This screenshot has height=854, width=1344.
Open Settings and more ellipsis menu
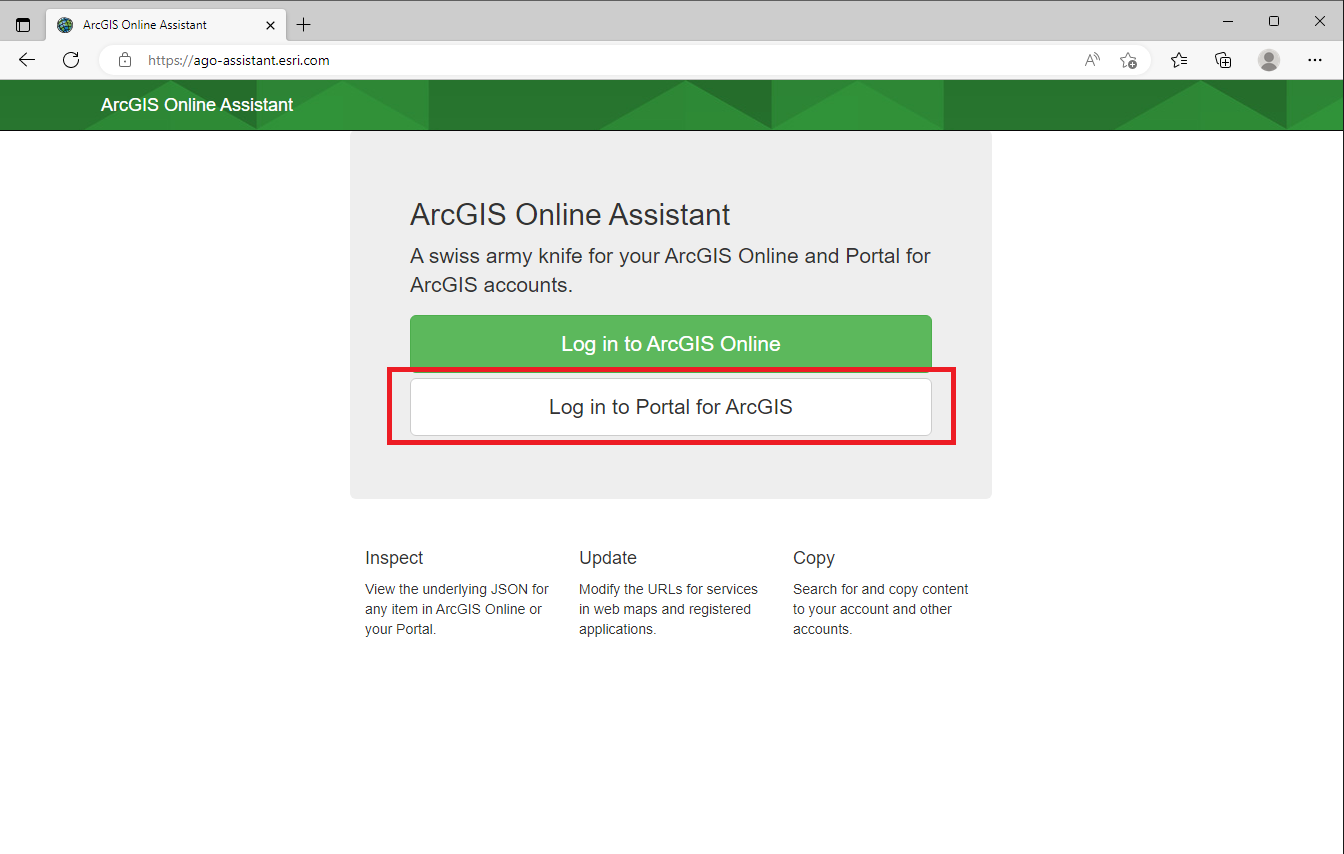coord(1315,60)
